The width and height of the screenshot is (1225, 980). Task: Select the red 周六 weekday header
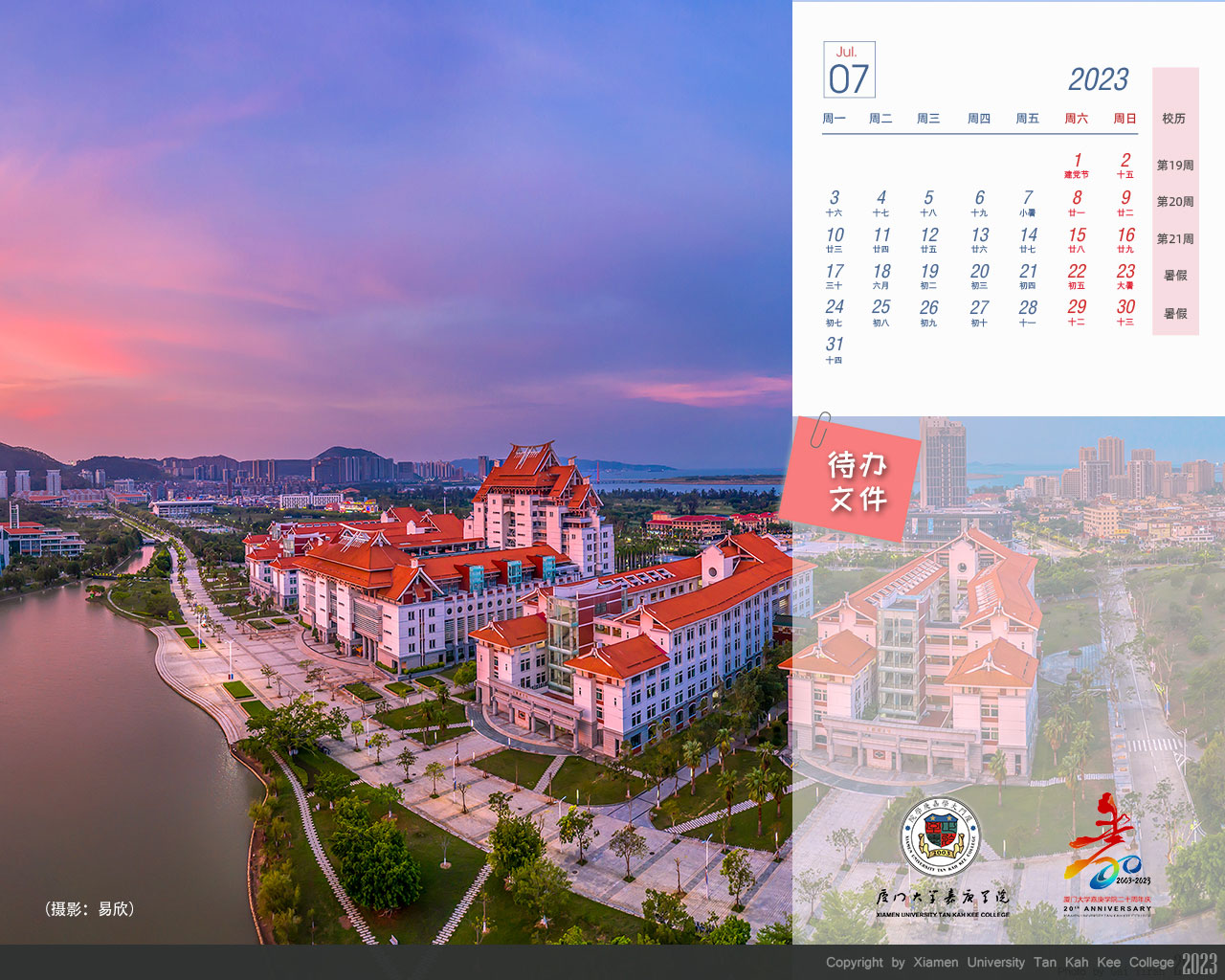[x=1076, y=119]
